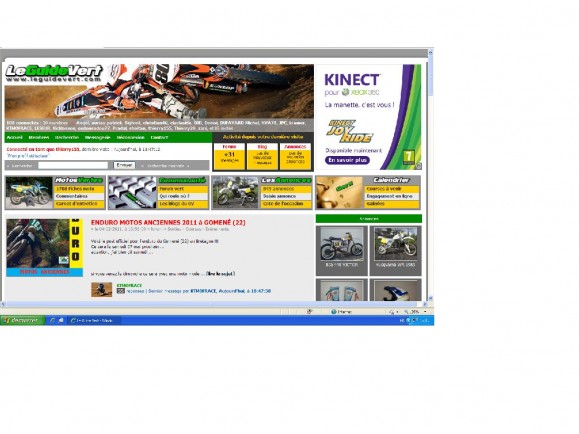This screenshot has width=579, height=434.
Task: Click the horizontal scrollbar of the page
Action: tap(214, 304)
